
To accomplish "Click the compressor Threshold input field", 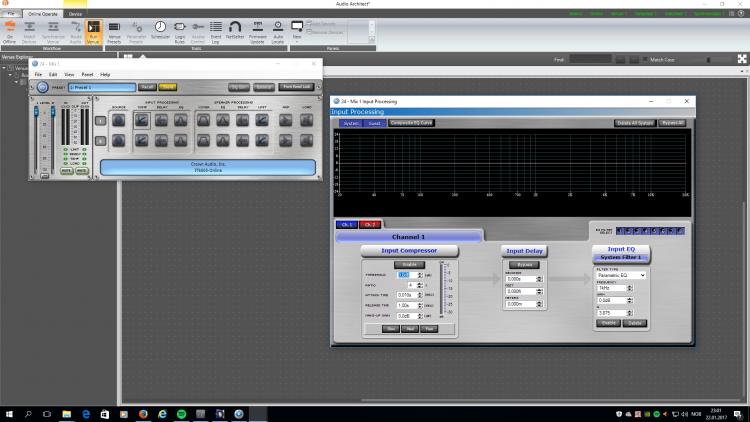I will (x=404, y=274).
